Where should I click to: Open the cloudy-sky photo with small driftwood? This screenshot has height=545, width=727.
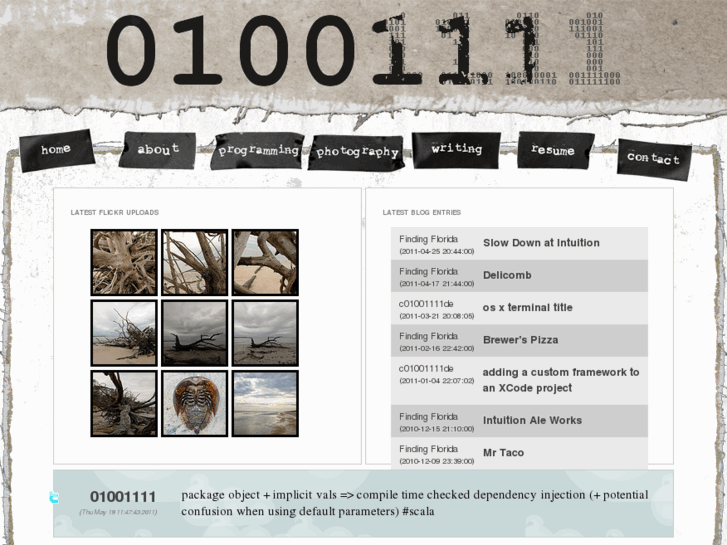[x=265, y=333]
